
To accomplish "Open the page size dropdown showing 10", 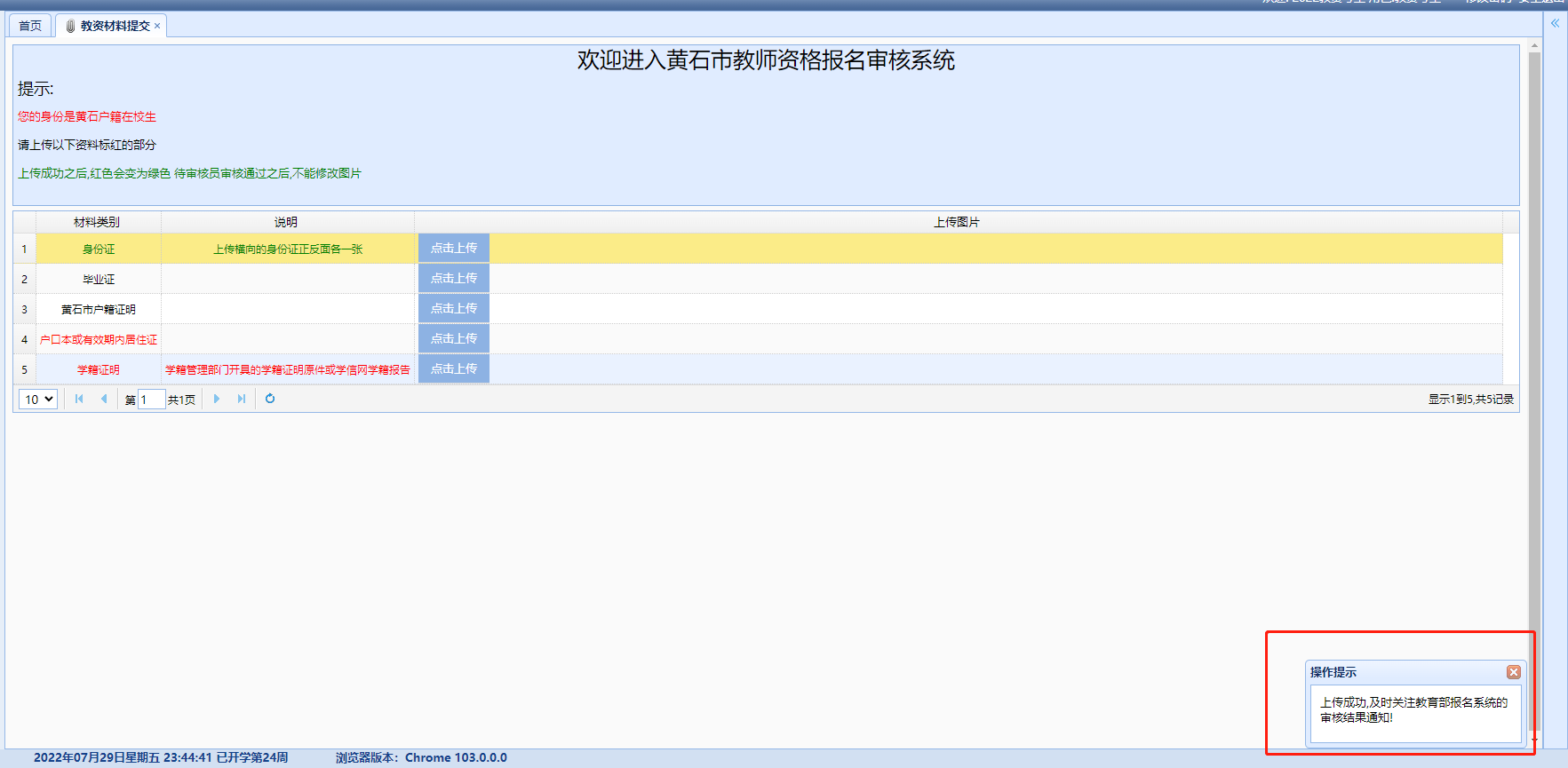I will (x=38, y=400).
